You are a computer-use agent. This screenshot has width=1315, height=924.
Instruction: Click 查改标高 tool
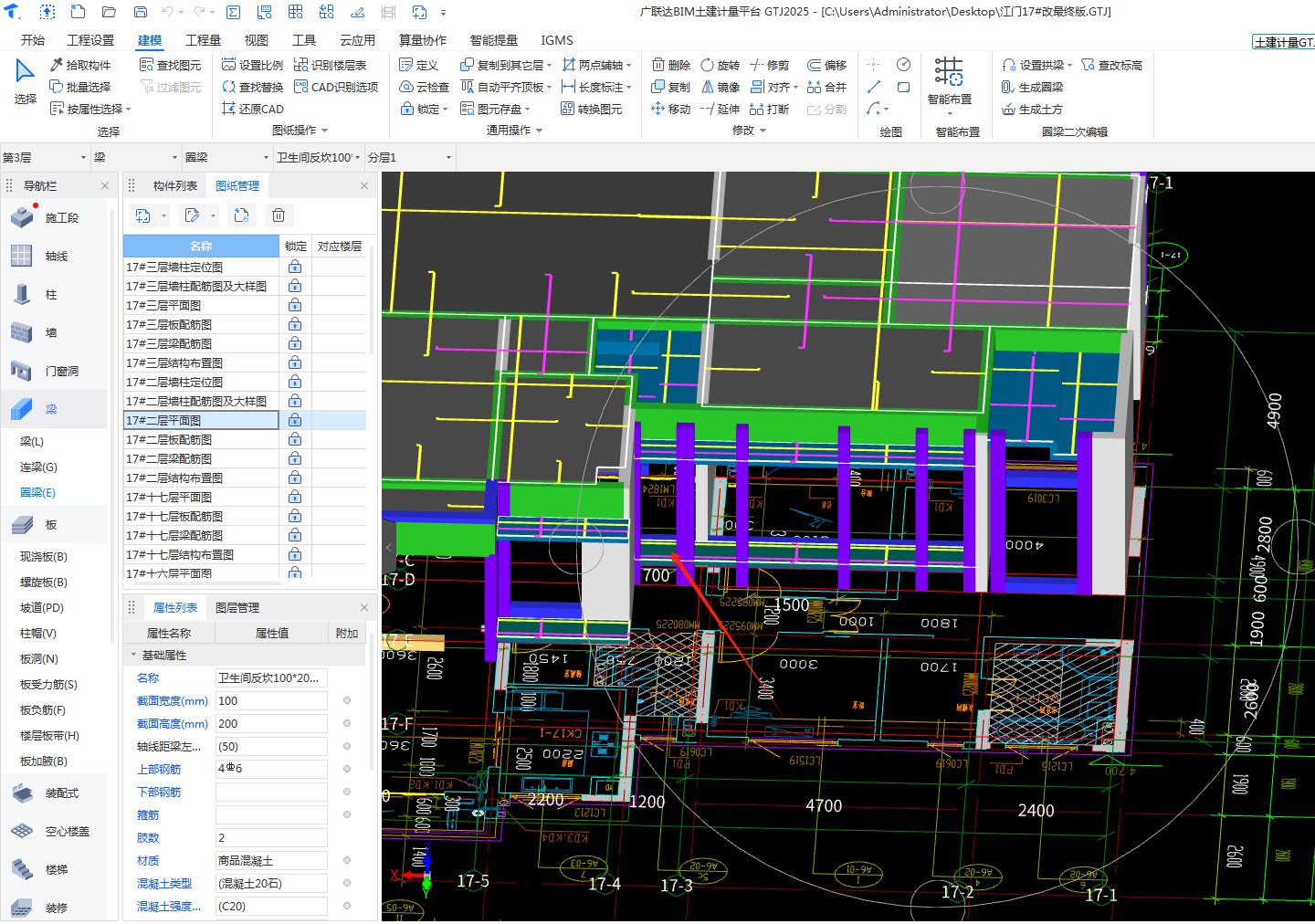point(1111,65)
